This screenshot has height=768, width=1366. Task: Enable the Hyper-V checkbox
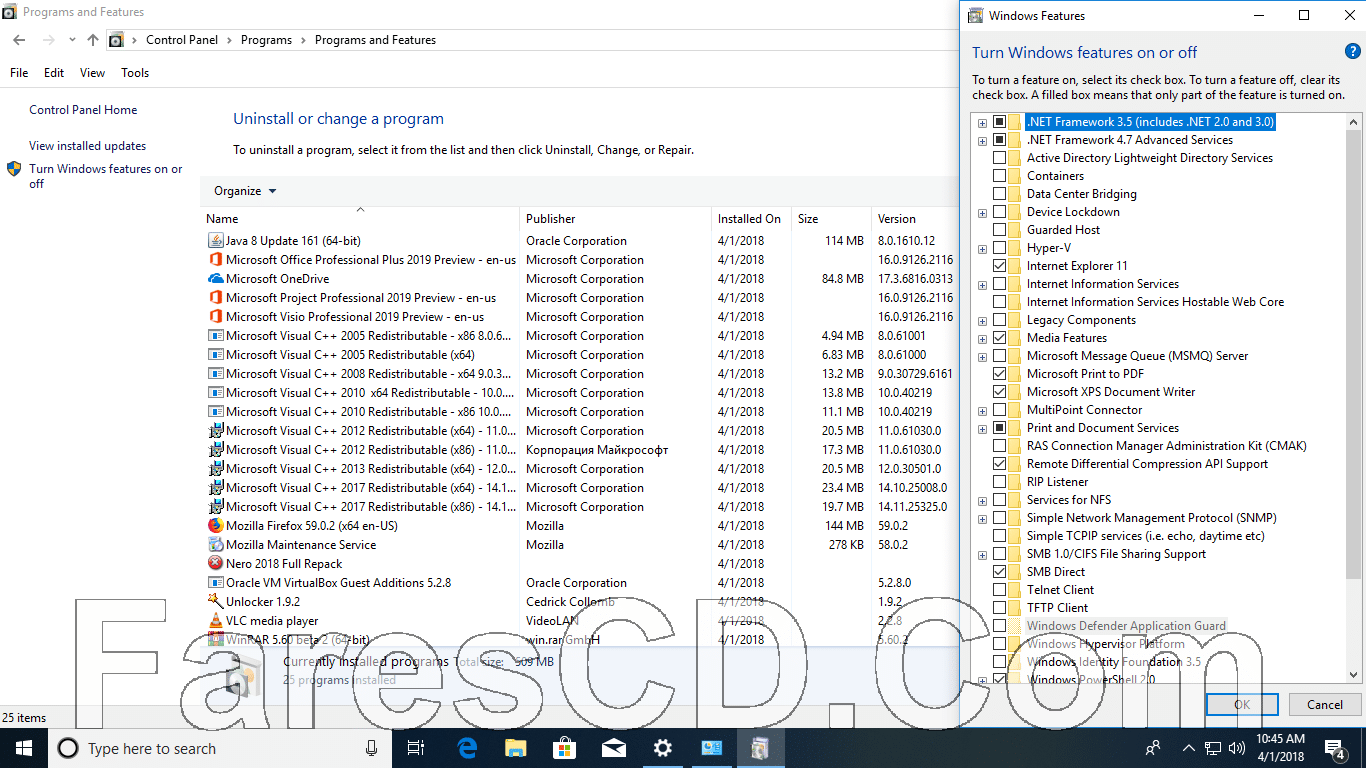tap(999, 248)
